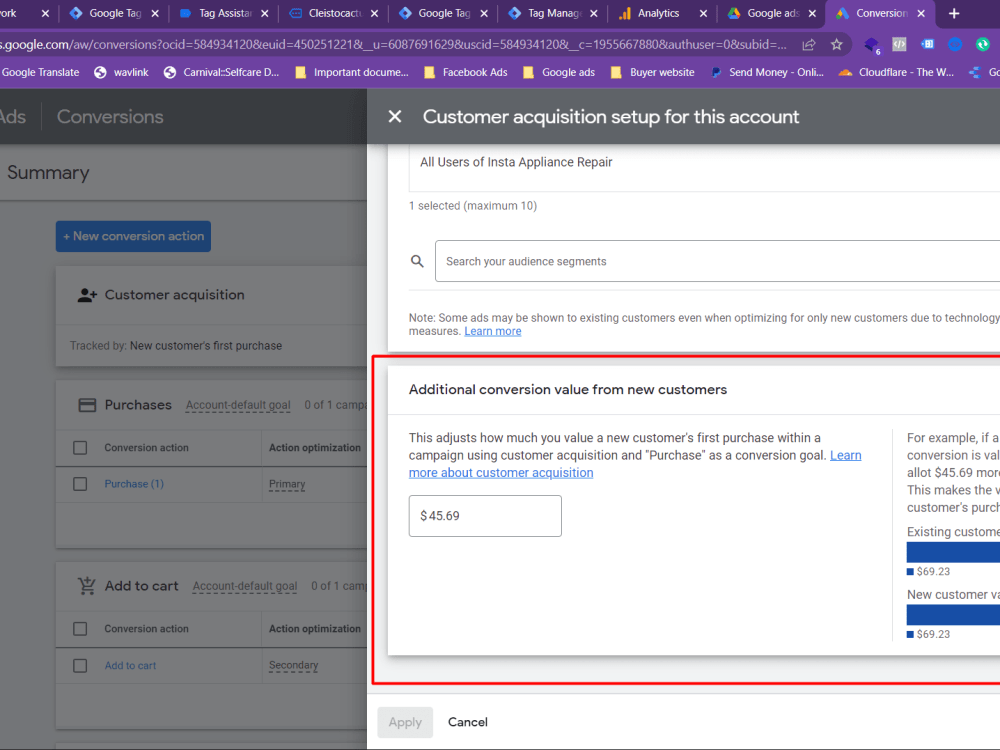The height and width of the screenshot is (750, 1000).
Task: Tick the Add to cart row checkbox
Action: pyautogui.click(x=80, y=666)
